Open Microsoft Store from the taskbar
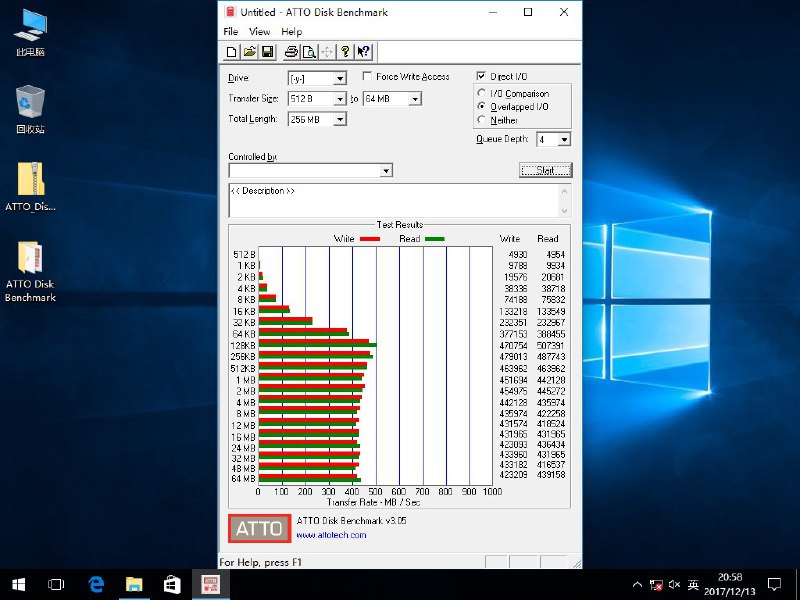800x600 pixels. pos(172,585)
